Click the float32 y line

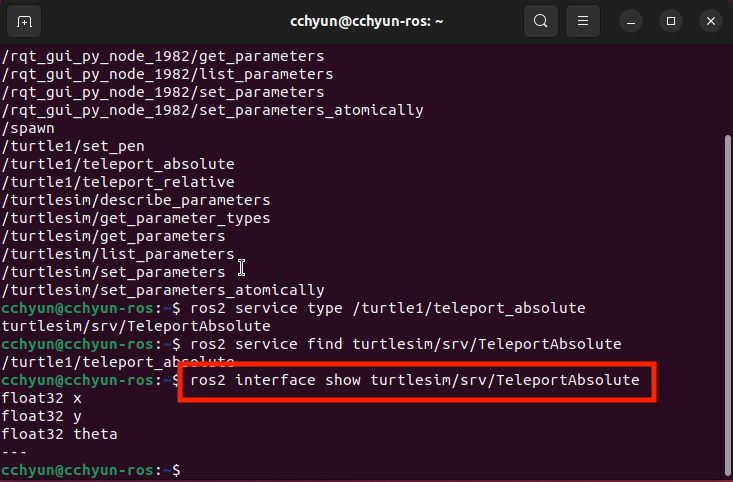[42, 416]
